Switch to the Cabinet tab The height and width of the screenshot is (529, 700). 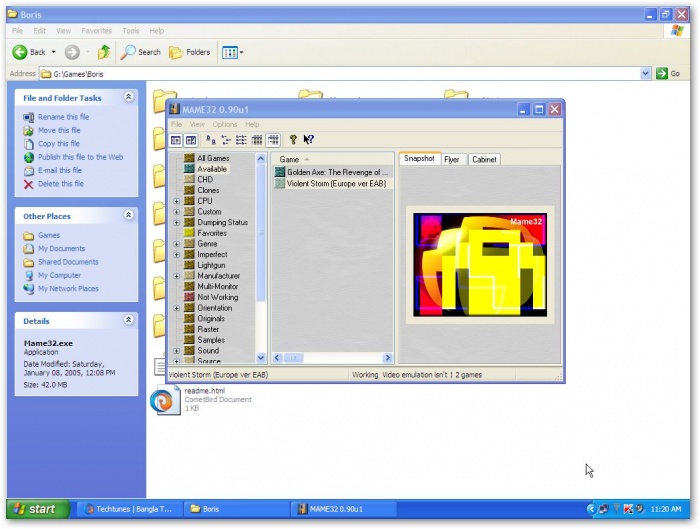[484, 159]
